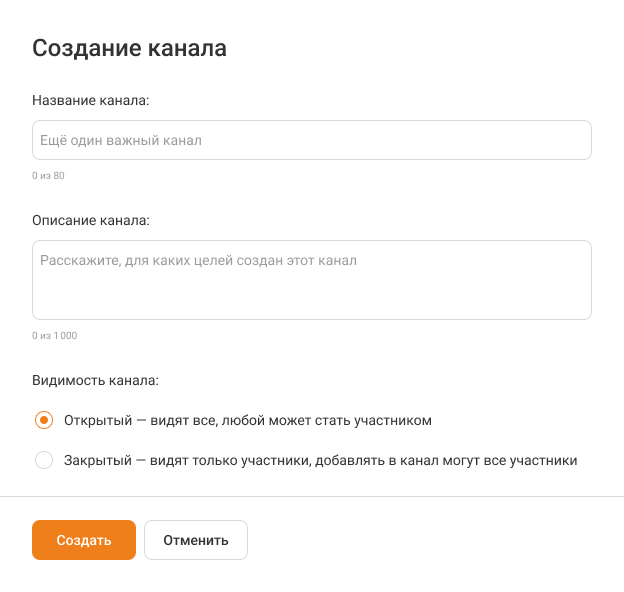Viewport: 624px width, 592px height.
Task: Click the "Ещё один важный канал" placeholder text
Action: [121, 141]
